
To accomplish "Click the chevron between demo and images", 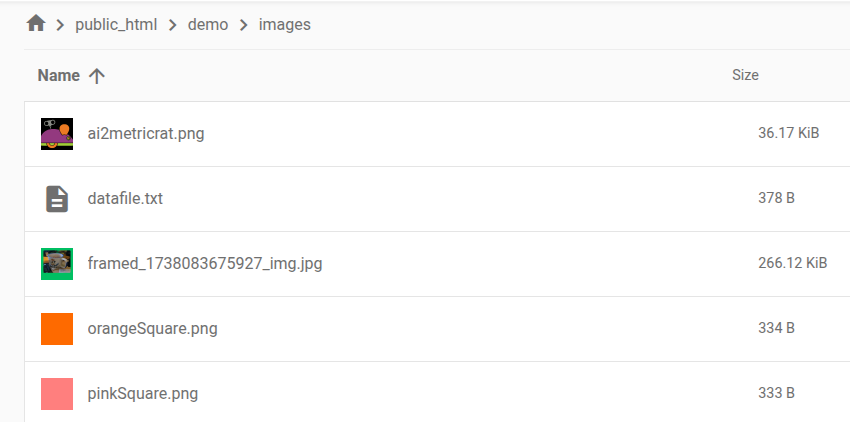I will 244,25.
